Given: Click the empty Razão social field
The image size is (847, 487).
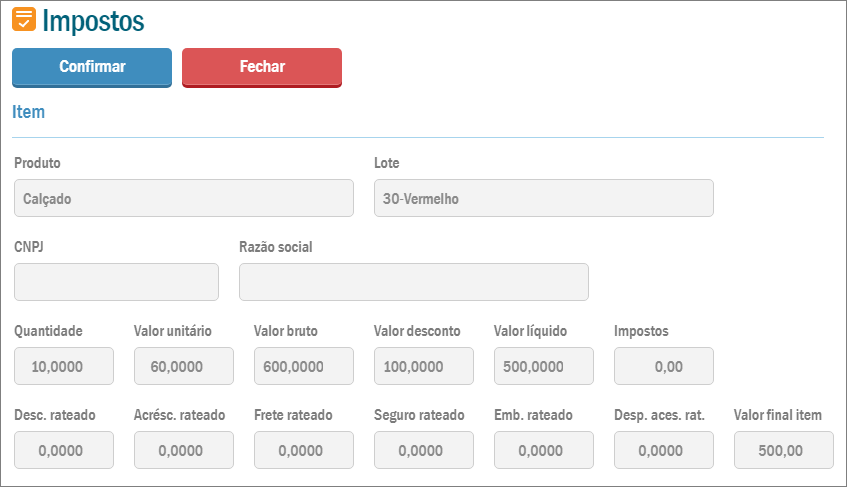Looking at the screenshot, I should 413,282.
